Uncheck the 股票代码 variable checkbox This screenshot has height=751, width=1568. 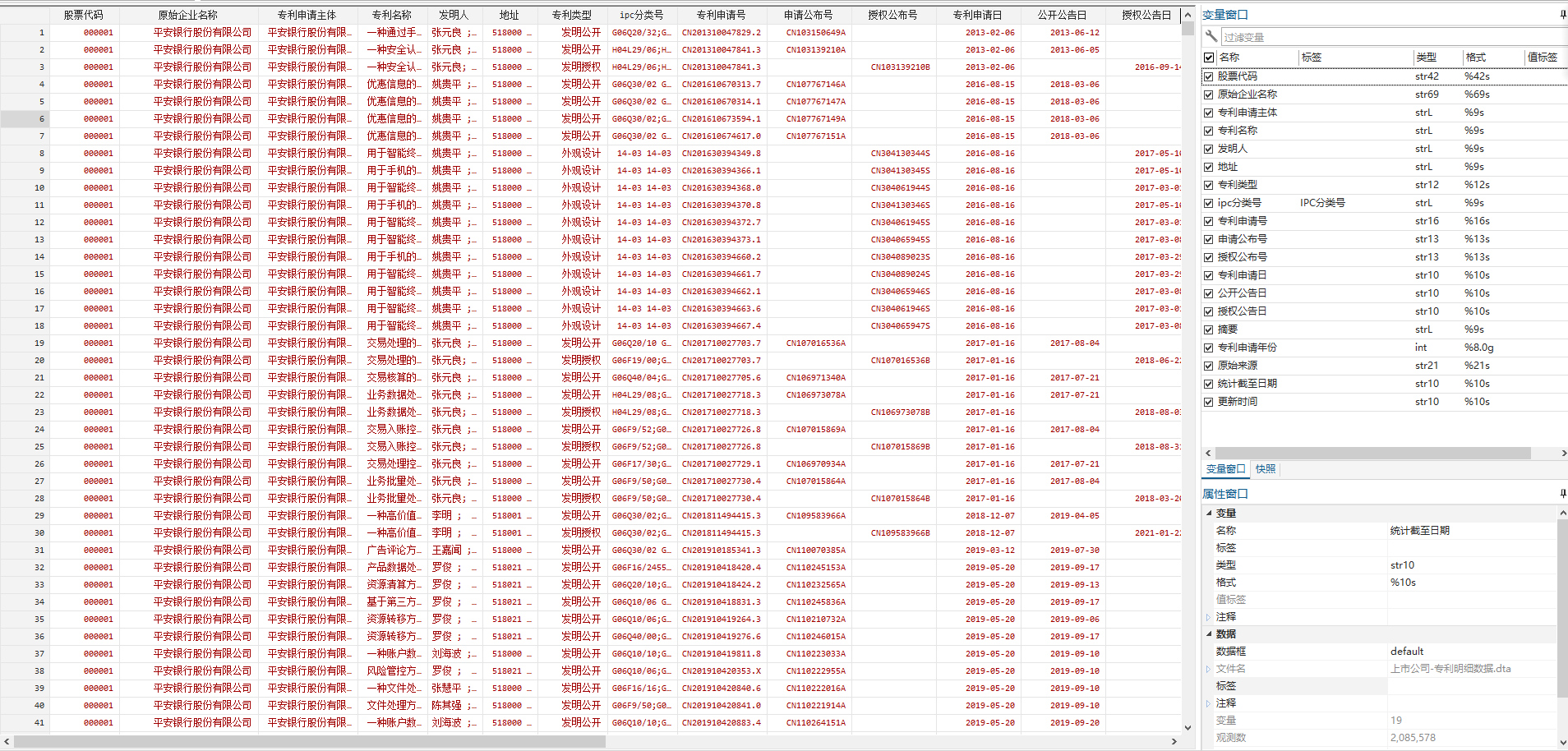[x=1209, y=76]
